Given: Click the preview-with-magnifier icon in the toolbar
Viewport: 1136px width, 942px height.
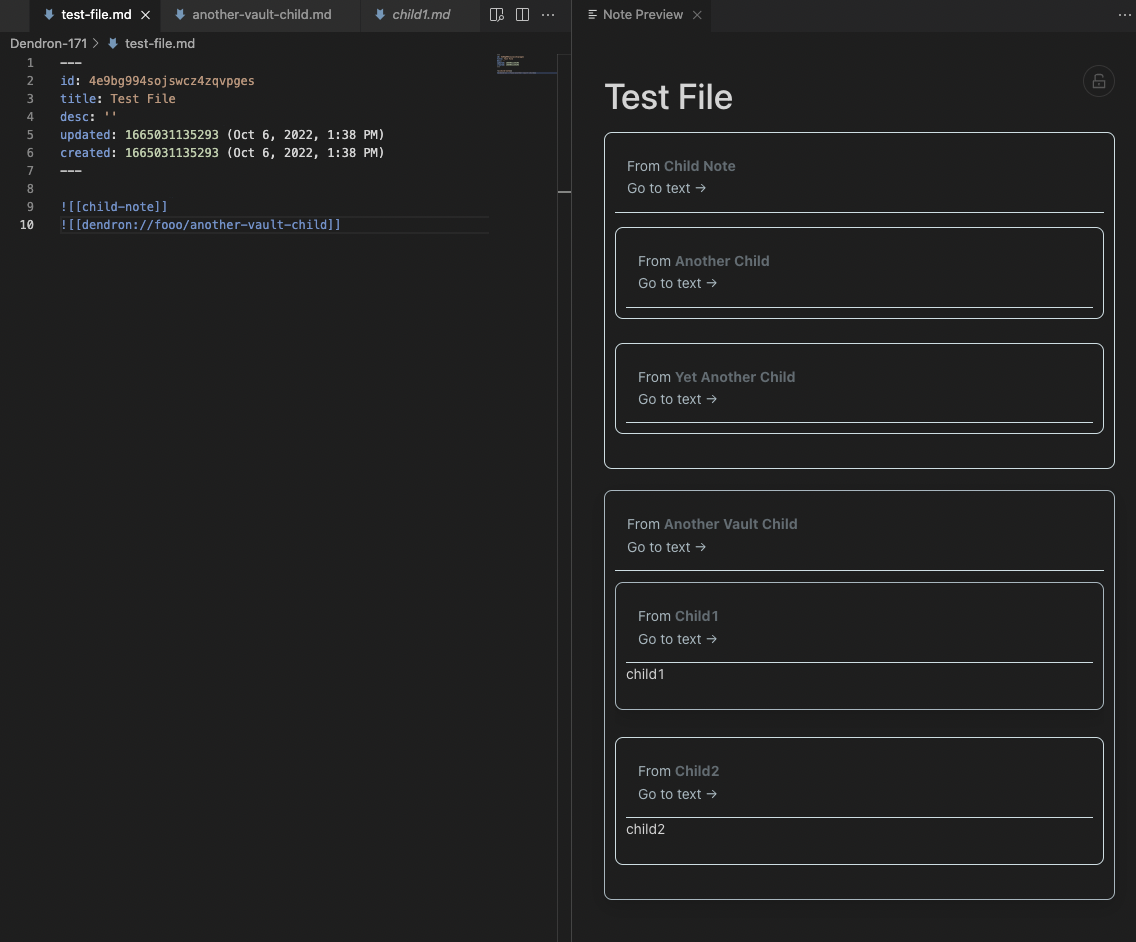Looking at the screenshot, I should click(x=496, y=14).
